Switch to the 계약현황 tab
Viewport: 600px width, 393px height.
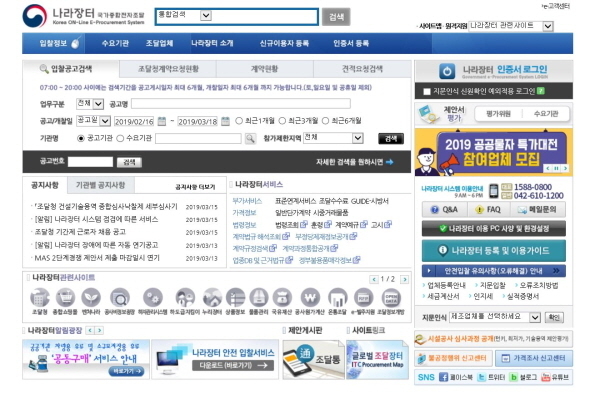pos(264,69)
